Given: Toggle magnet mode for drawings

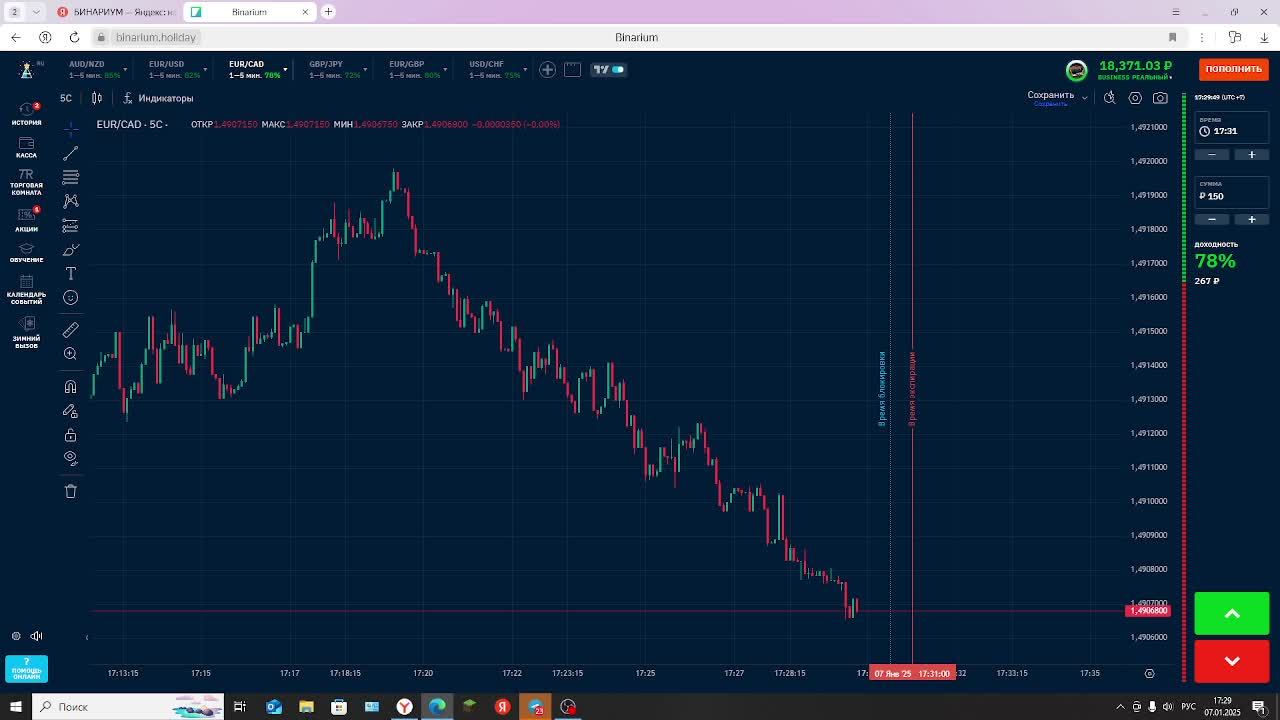Looking at the screenshot, I should [70, 386].
